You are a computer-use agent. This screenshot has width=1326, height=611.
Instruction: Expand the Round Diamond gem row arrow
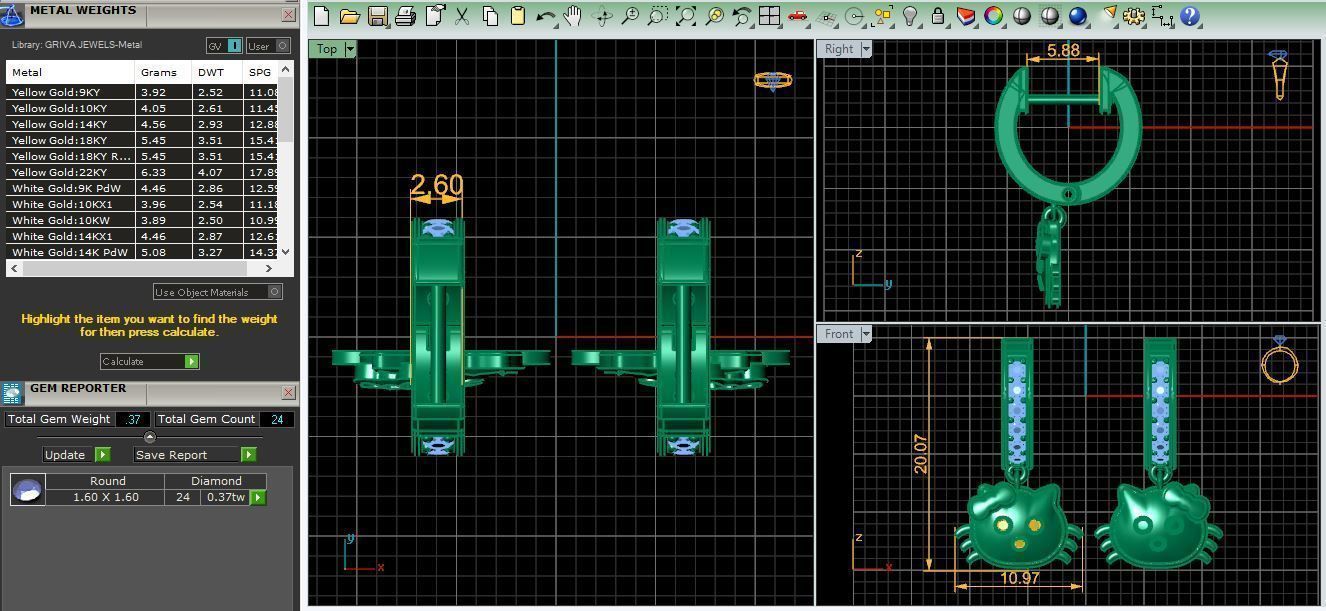tap(258, 497)
